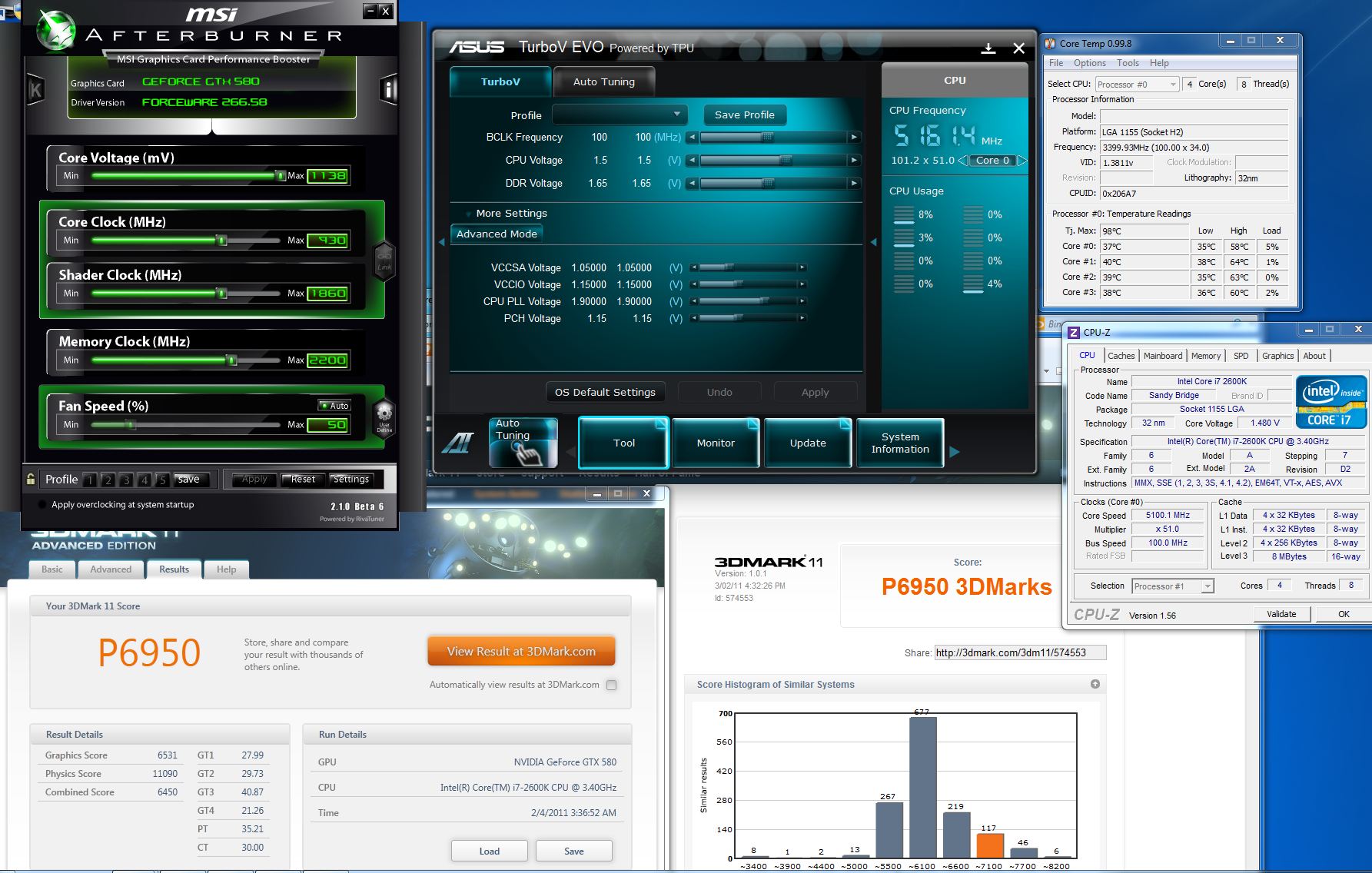This screenshot has width=1372, height=873.
Task: Click the ASUS AI logo at bottom-left
Action: tap(458, 443)
